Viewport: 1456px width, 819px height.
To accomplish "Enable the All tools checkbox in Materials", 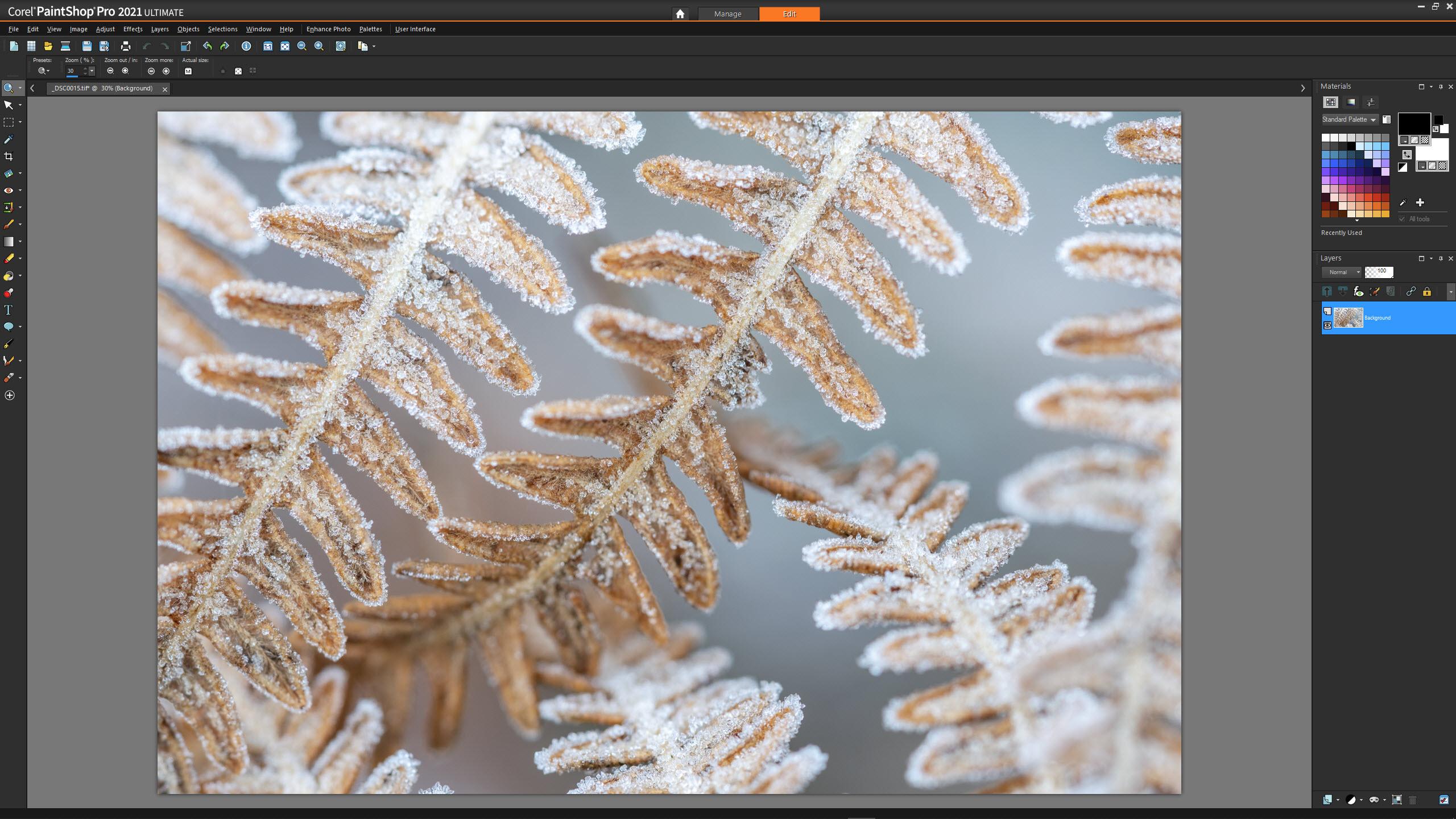I will (x=1403, y=219).
